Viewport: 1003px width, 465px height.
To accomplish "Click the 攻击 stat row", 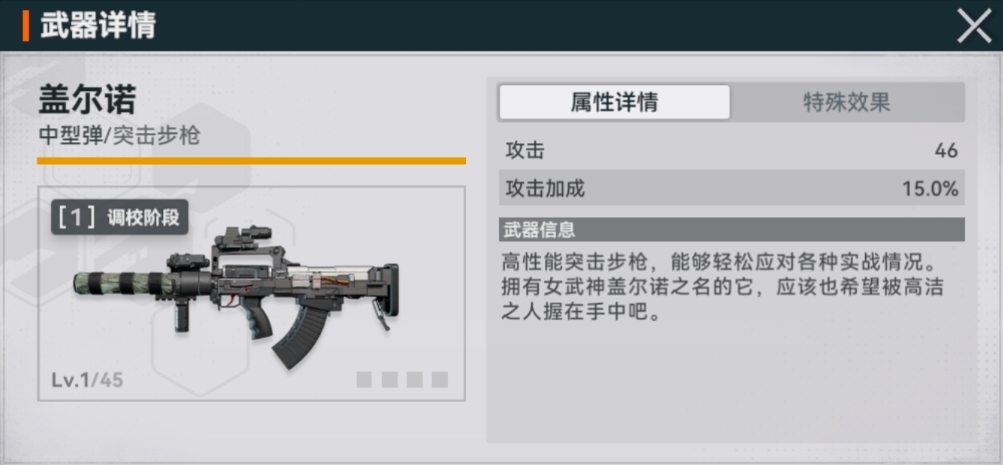I will point(731,151).
